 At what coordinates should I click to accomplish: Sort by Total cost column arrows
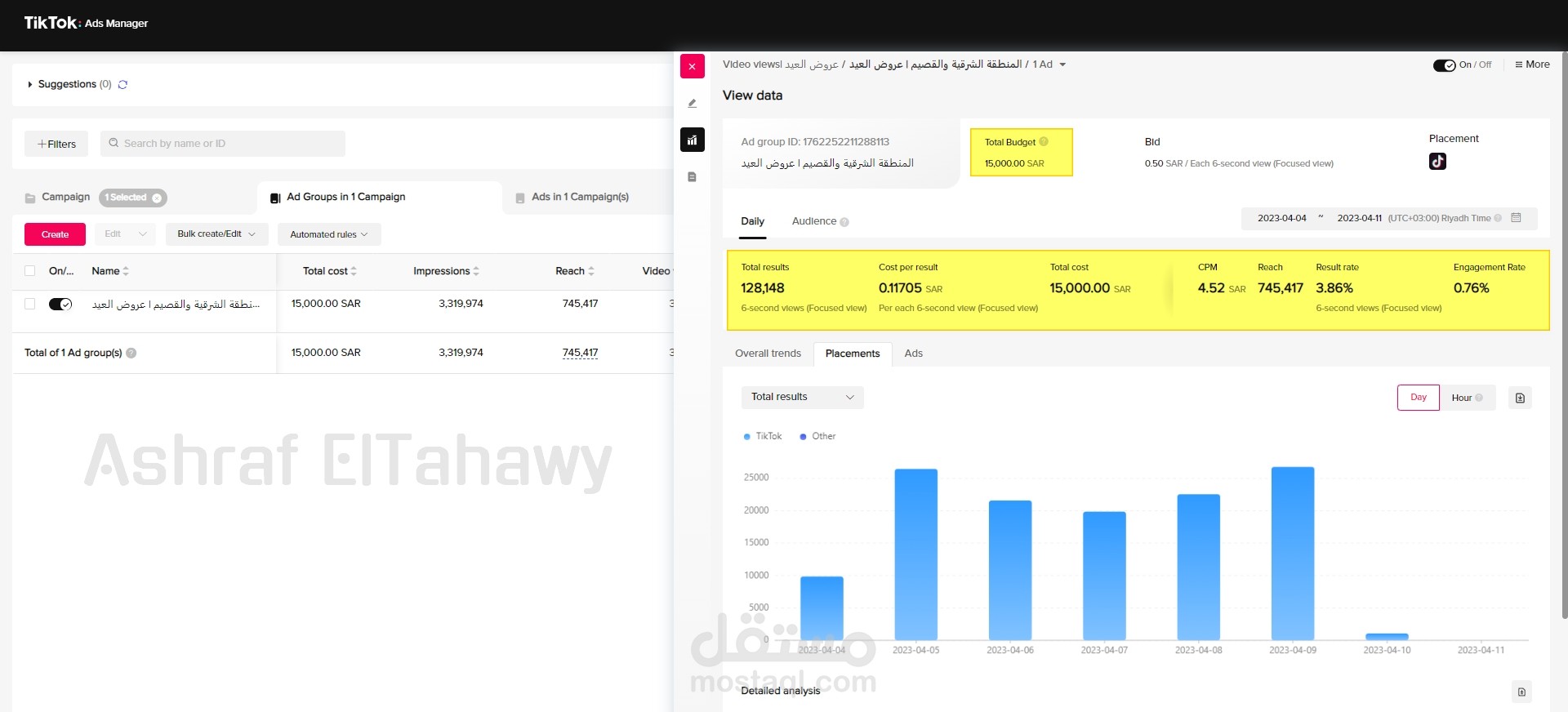click(354, 271)
